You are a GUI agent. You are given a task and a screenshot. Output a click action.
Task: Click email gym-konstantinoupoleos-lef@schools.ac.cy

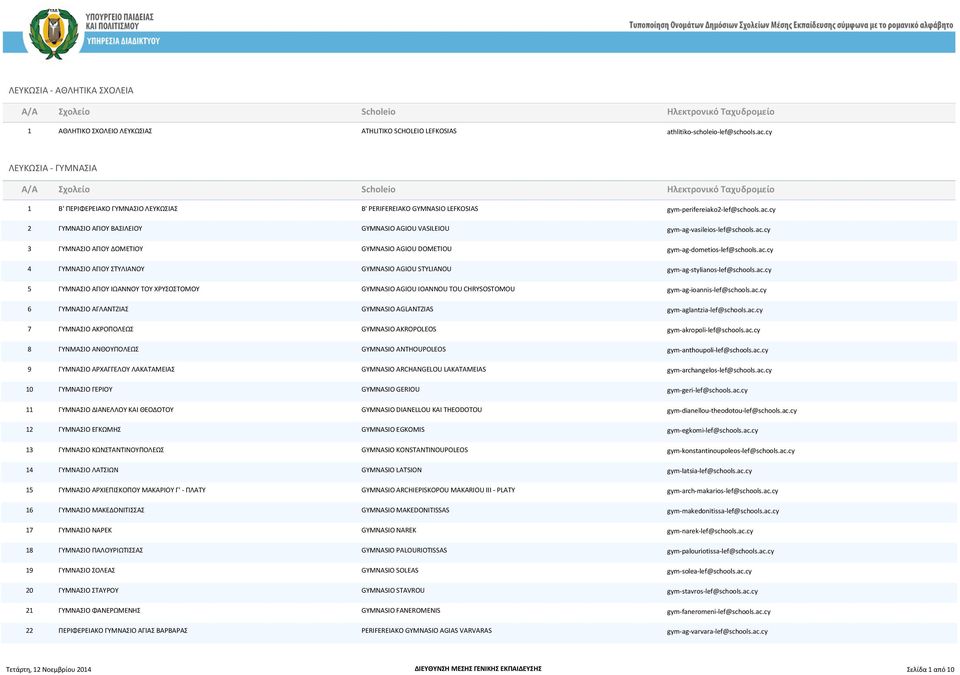coord(730,451)
